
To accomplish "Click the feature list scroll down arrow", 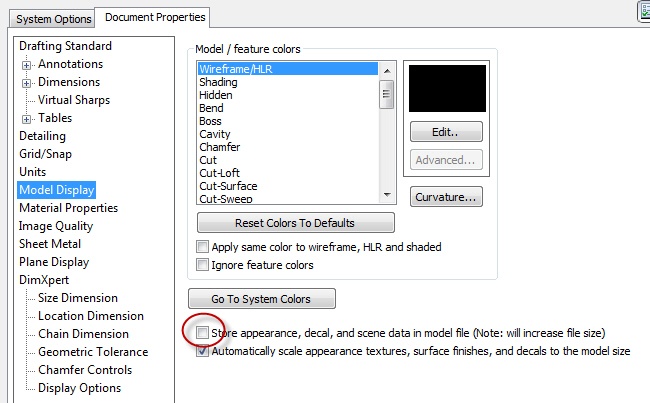I will coord(387,194).
